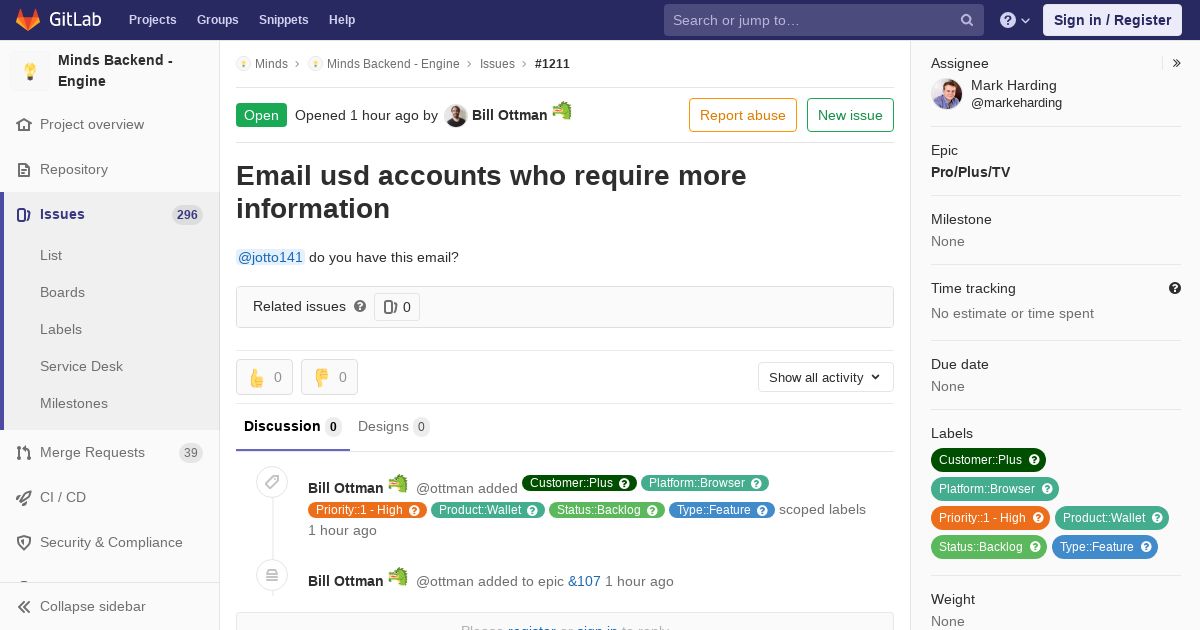The image size is (1200, 630).
Task: Click help icon on sidebar Product::Wallet label
Action: click(1158, 518)
